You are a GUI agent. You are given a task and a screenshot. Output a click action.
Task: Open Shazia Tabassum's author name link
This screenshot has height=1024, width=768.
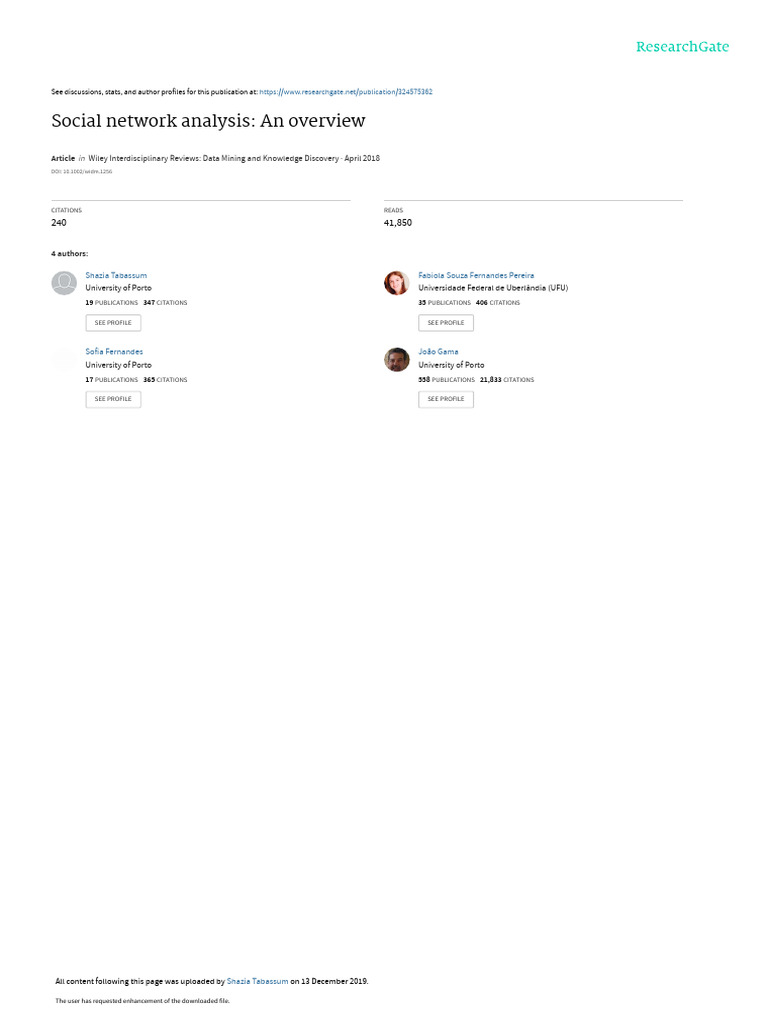tap(116, 276)
